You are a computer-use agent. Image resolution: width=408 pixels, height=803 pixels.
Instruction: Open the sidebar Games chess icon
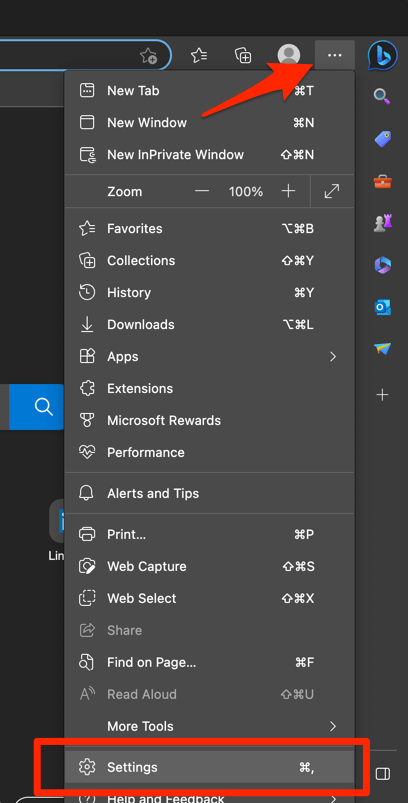pos(382,223)
